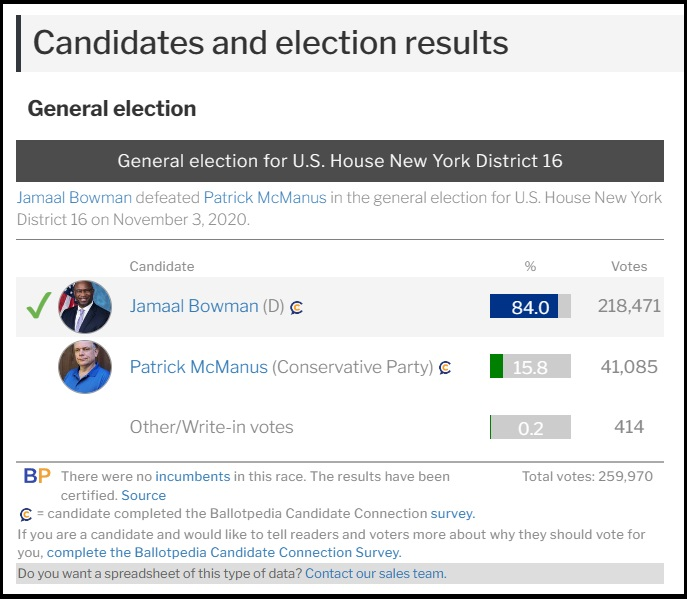Click the Candidate Connection icon beside Jamaal Bowman
Viewport: 687px width, 599px height.
point(296,308)
